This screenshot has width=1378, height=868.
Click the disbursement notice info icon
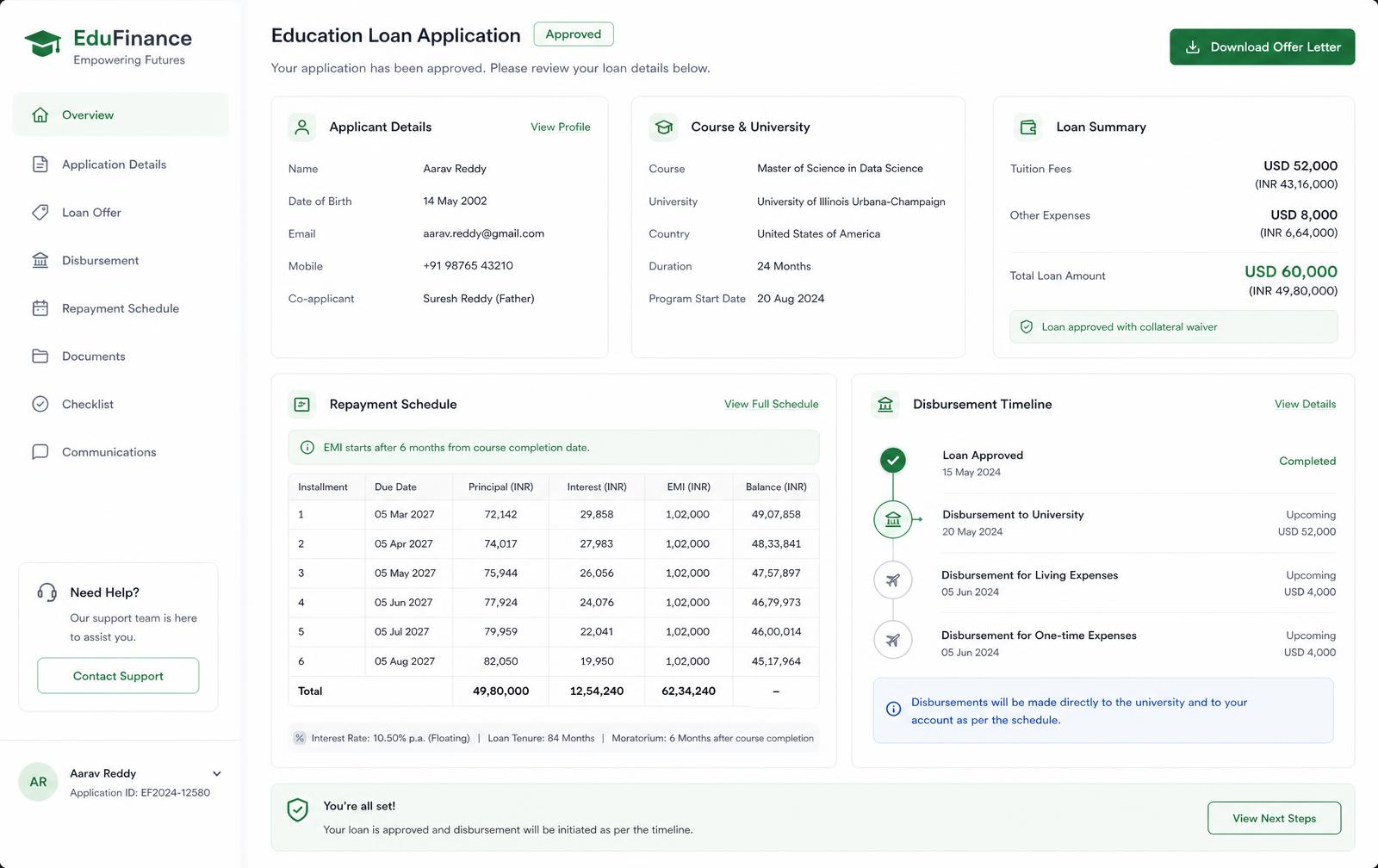click(x=894, y=709)
